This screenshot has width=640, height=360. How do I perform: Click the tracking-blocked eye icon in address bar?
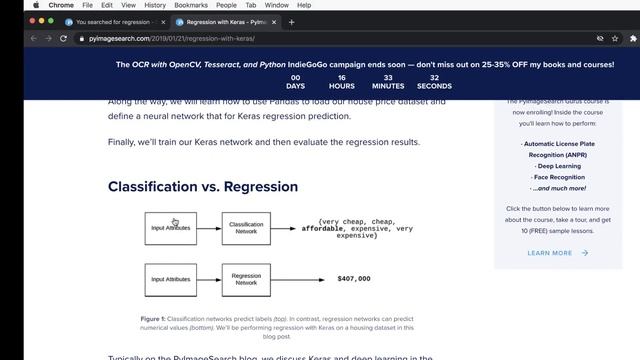pyautogui.click(x=600, y=38)
